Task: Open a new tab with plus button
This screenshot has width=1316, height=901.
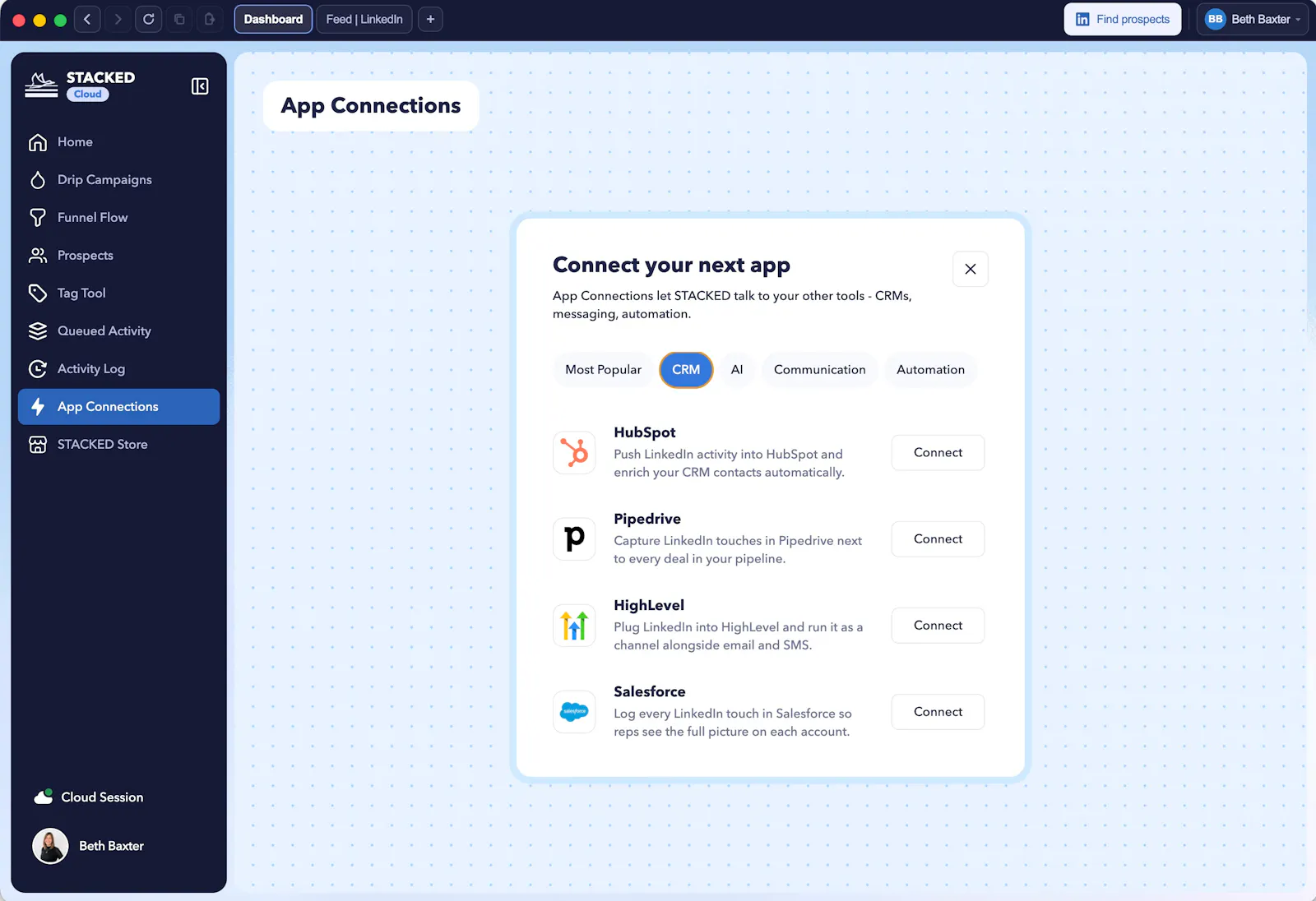Action: point(430,19)
